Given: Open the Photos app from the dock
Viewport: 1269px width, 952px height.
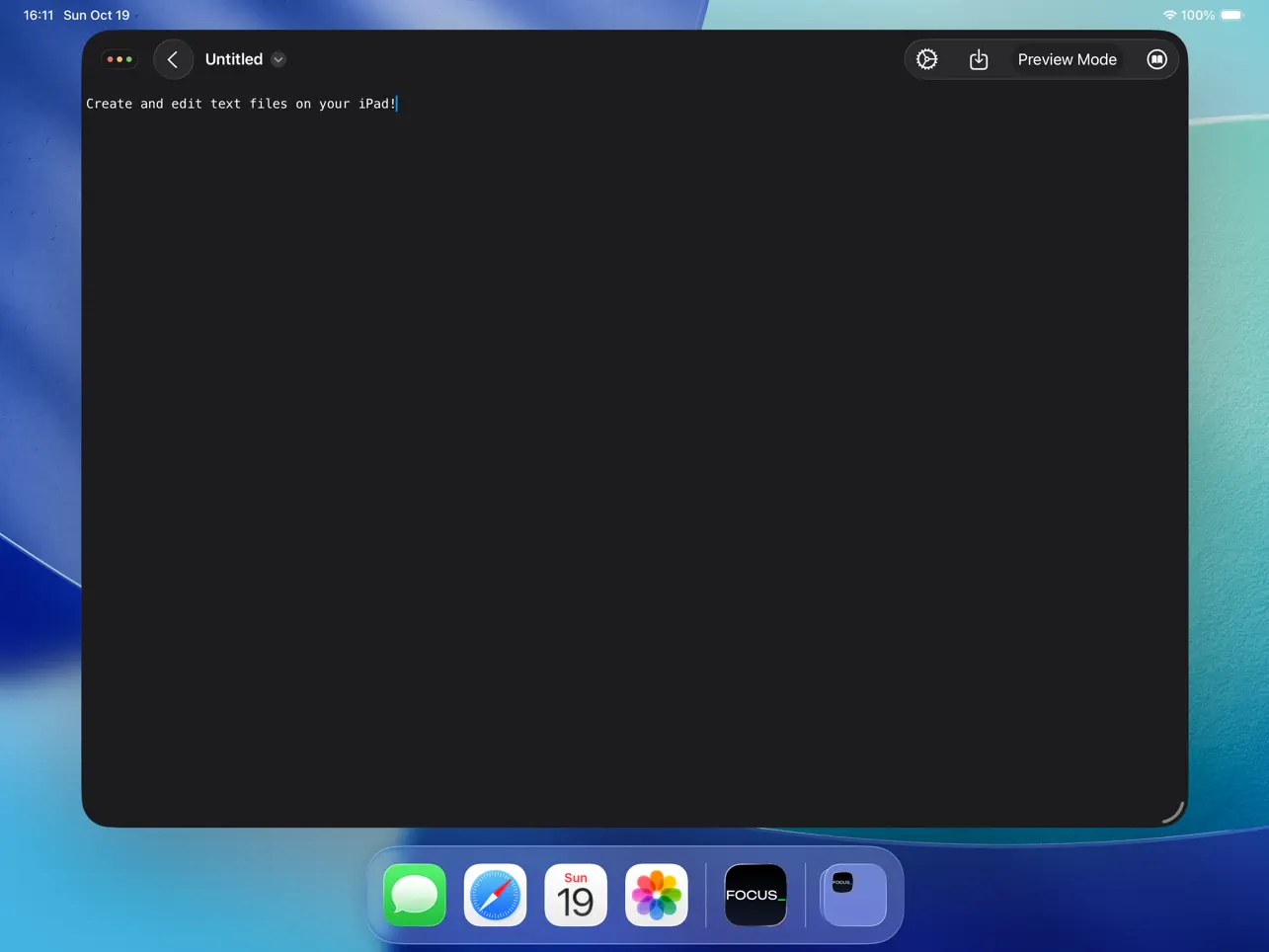Looking at the screenshot, I should pos(656,895).
